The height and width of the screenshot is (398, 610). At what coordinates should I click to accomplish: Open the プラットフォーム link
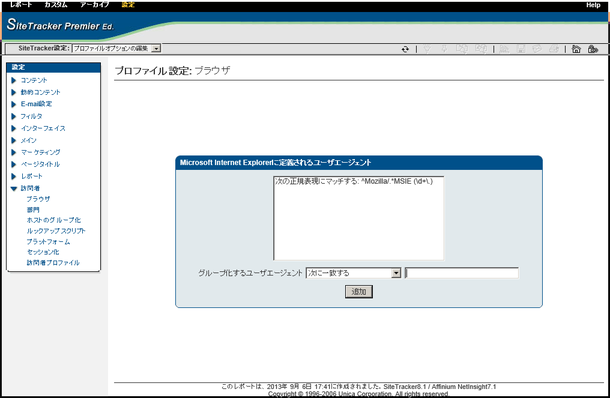[48, 242]
